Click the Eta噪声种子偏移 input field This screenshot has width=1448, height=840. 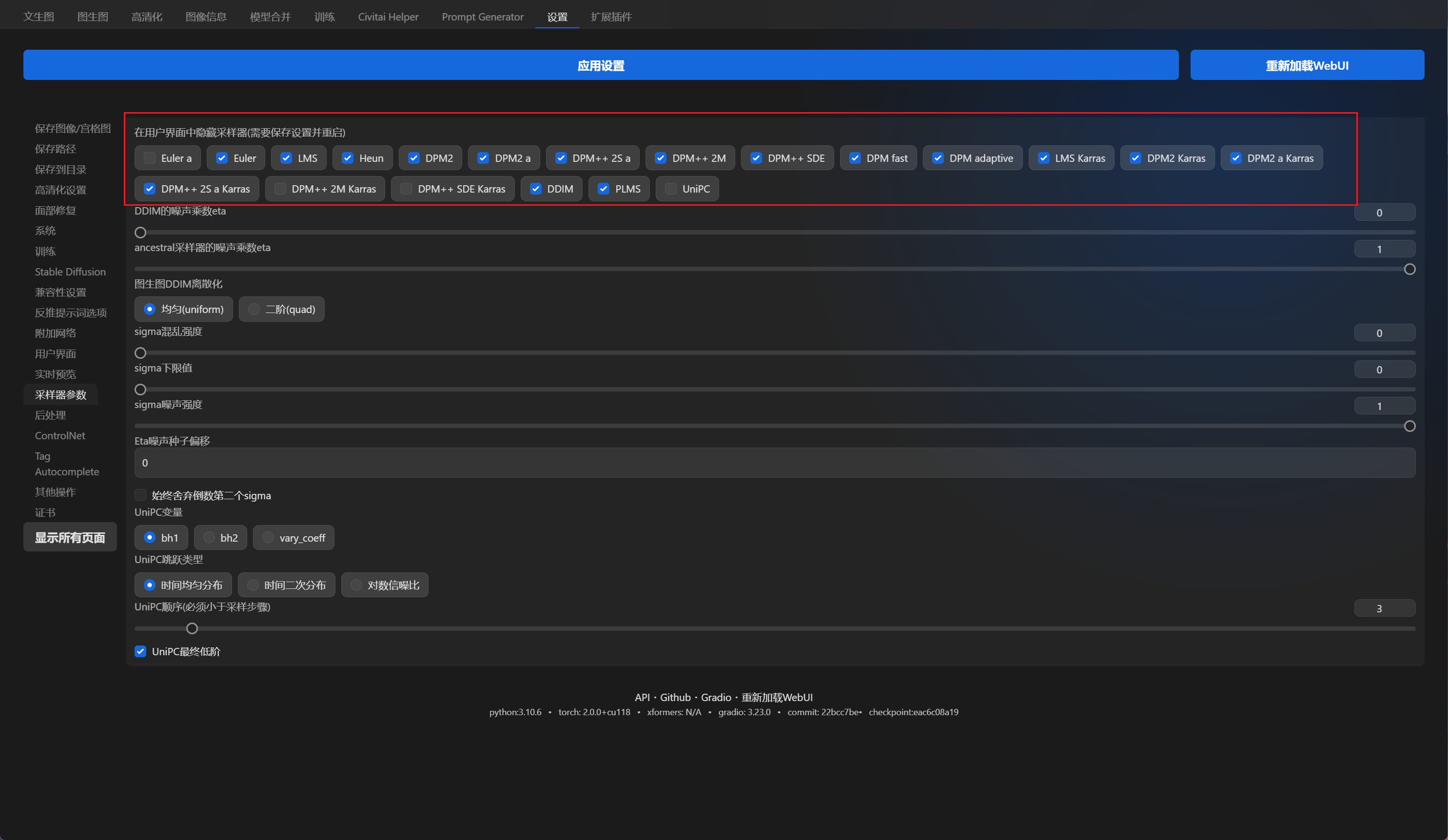(774, 463)
